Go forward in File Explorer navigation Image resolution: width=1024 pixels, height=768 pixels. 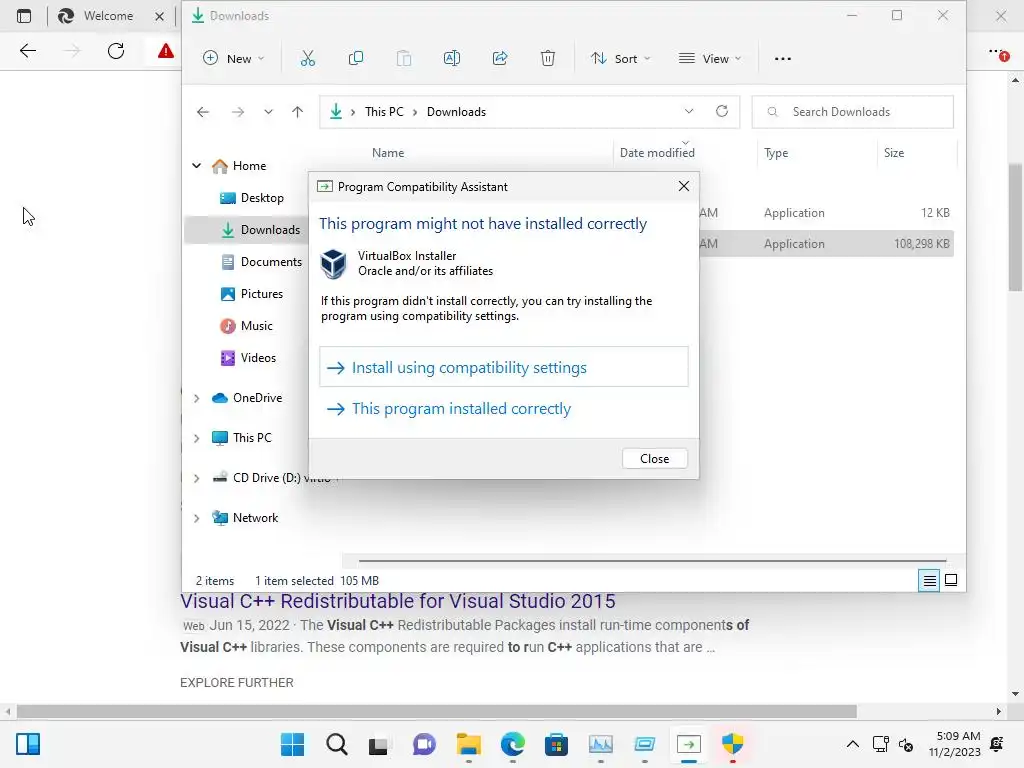tap(238, 112)
